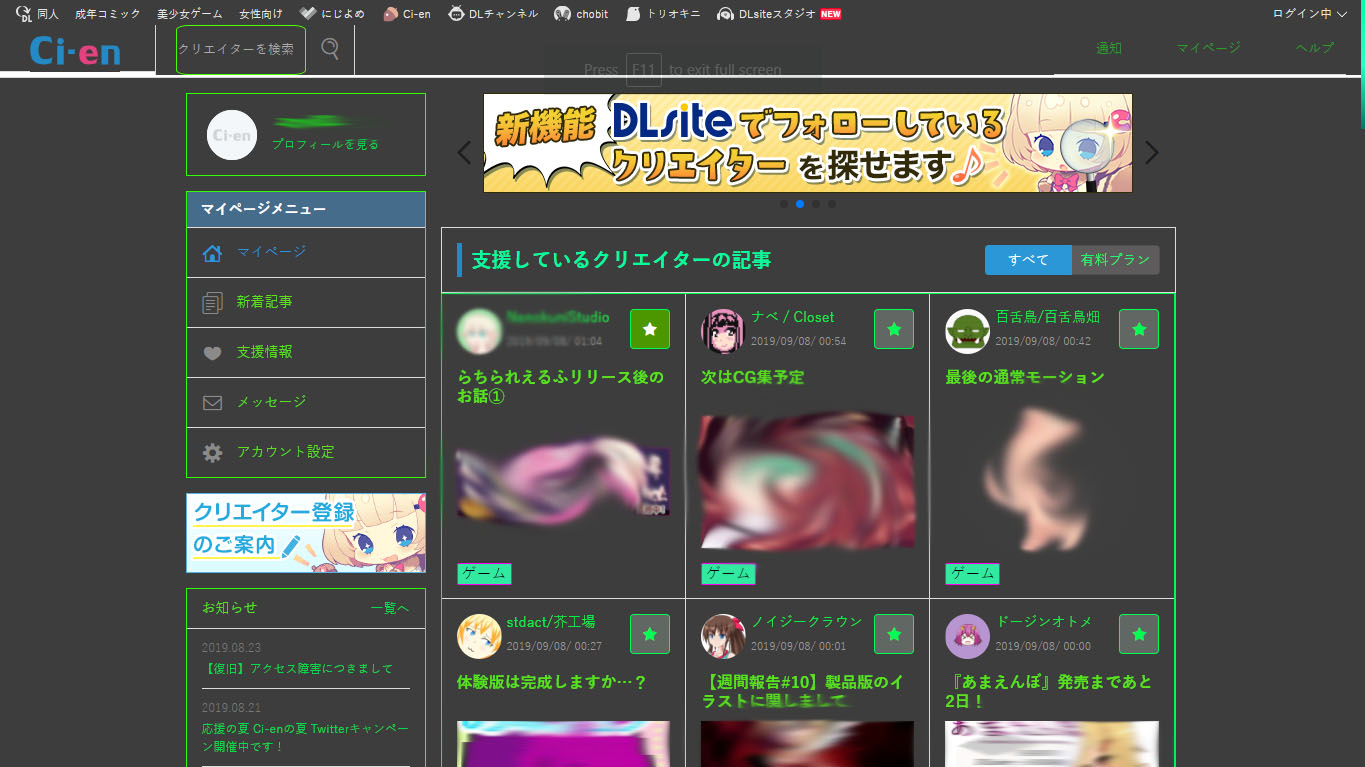Image resolution: width=1365 pixels, height=767 pixels.
Task: Expand the ログイン中 dropdown
Action: pyautogui.click(x=1309, y=14)
